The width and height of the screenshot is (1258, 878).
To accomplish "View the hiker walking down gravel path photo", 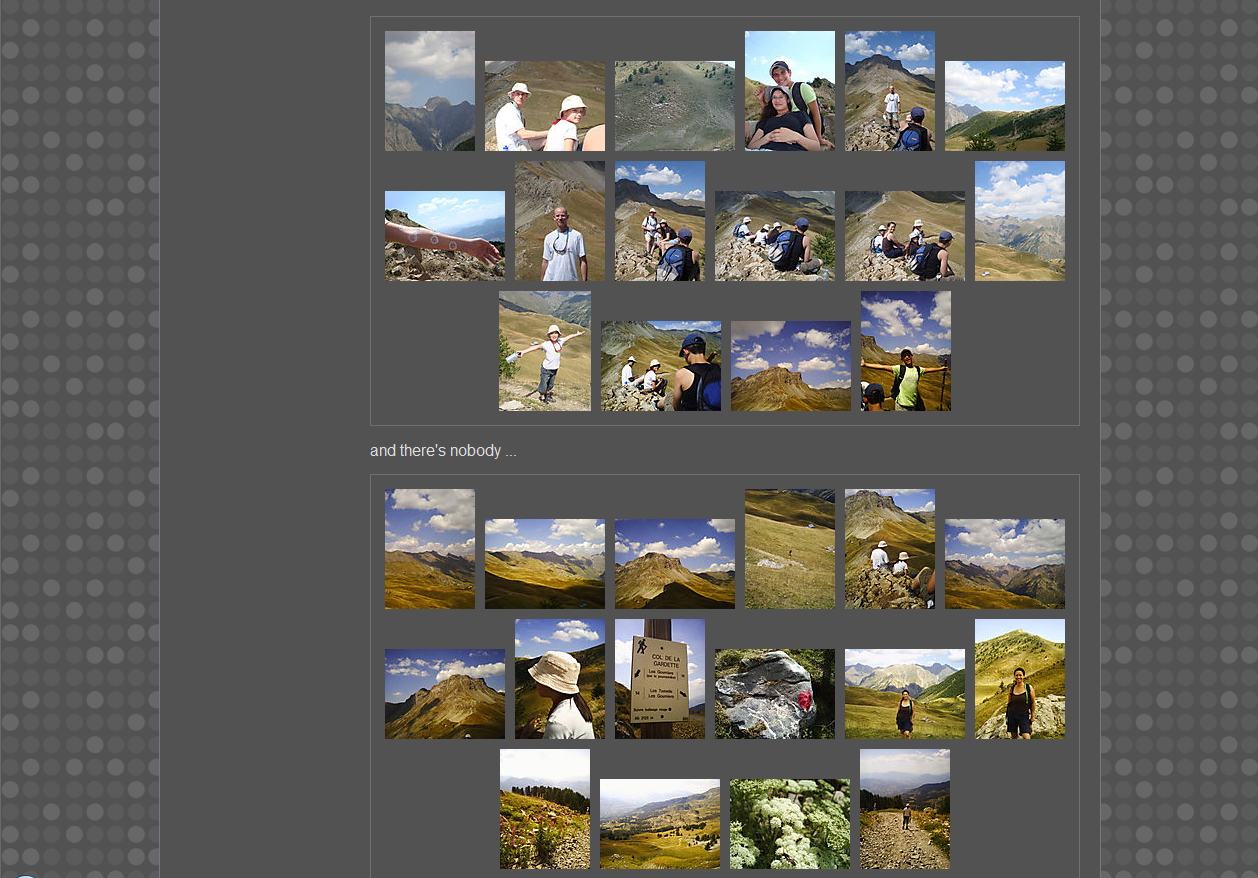I will pyautogui.click(x=904, y=809).
